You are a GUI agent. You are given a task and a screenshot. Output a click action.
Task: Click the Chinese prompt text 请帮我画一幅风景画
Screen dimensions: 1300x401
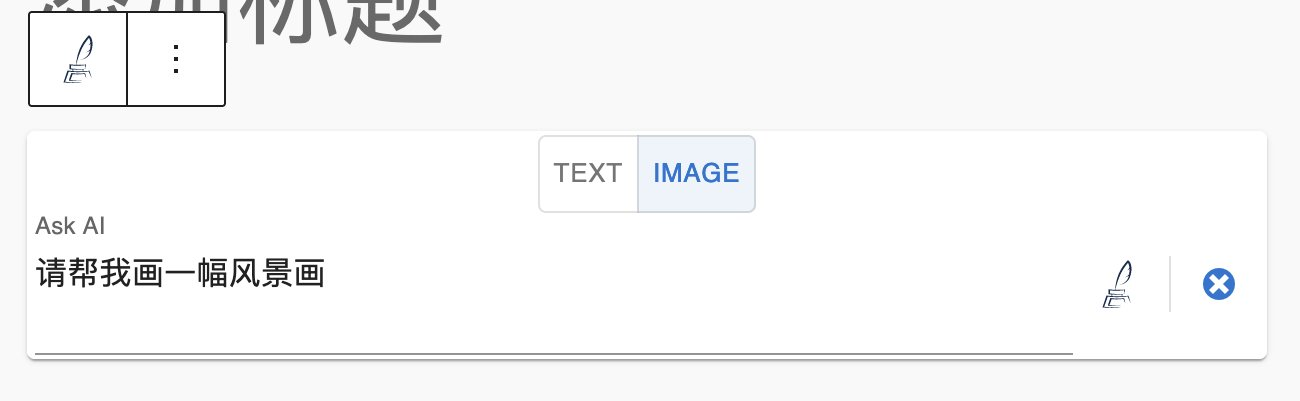(x=180, y=274)
